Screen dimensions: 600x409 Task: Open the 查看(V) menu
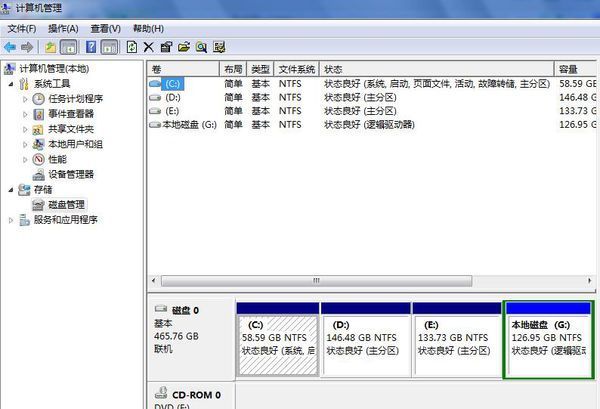point(106,29)
